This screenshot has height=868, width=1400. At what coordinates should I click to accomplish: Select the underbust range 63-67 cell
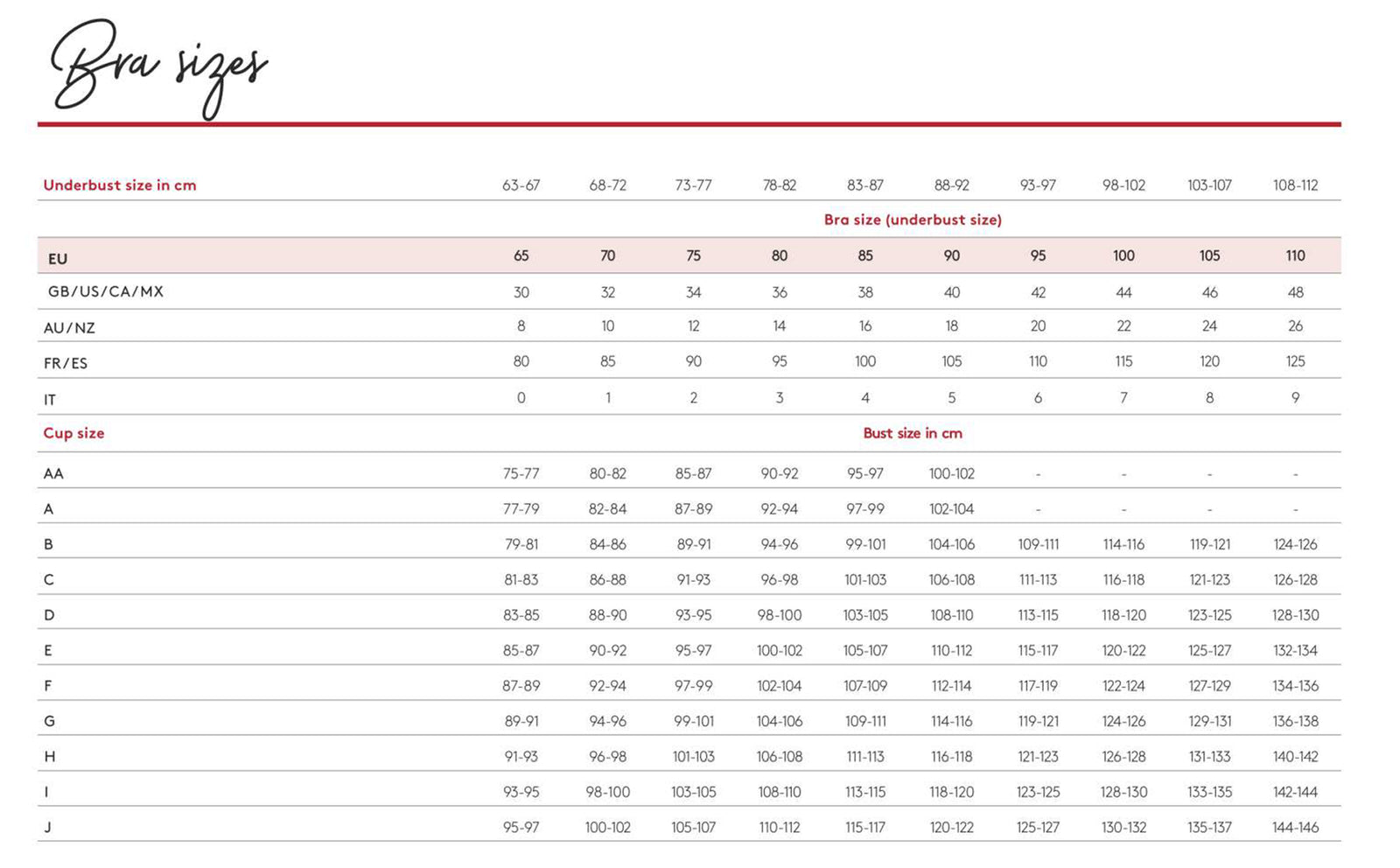click(x=521, y=185)
